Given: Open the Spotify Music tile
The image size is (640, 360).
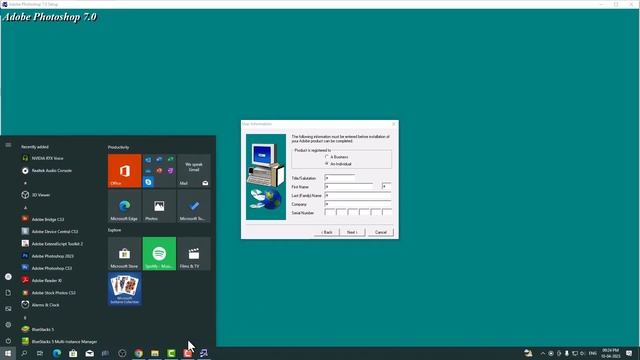Looking at the screenshot, I should coord(159,253).
